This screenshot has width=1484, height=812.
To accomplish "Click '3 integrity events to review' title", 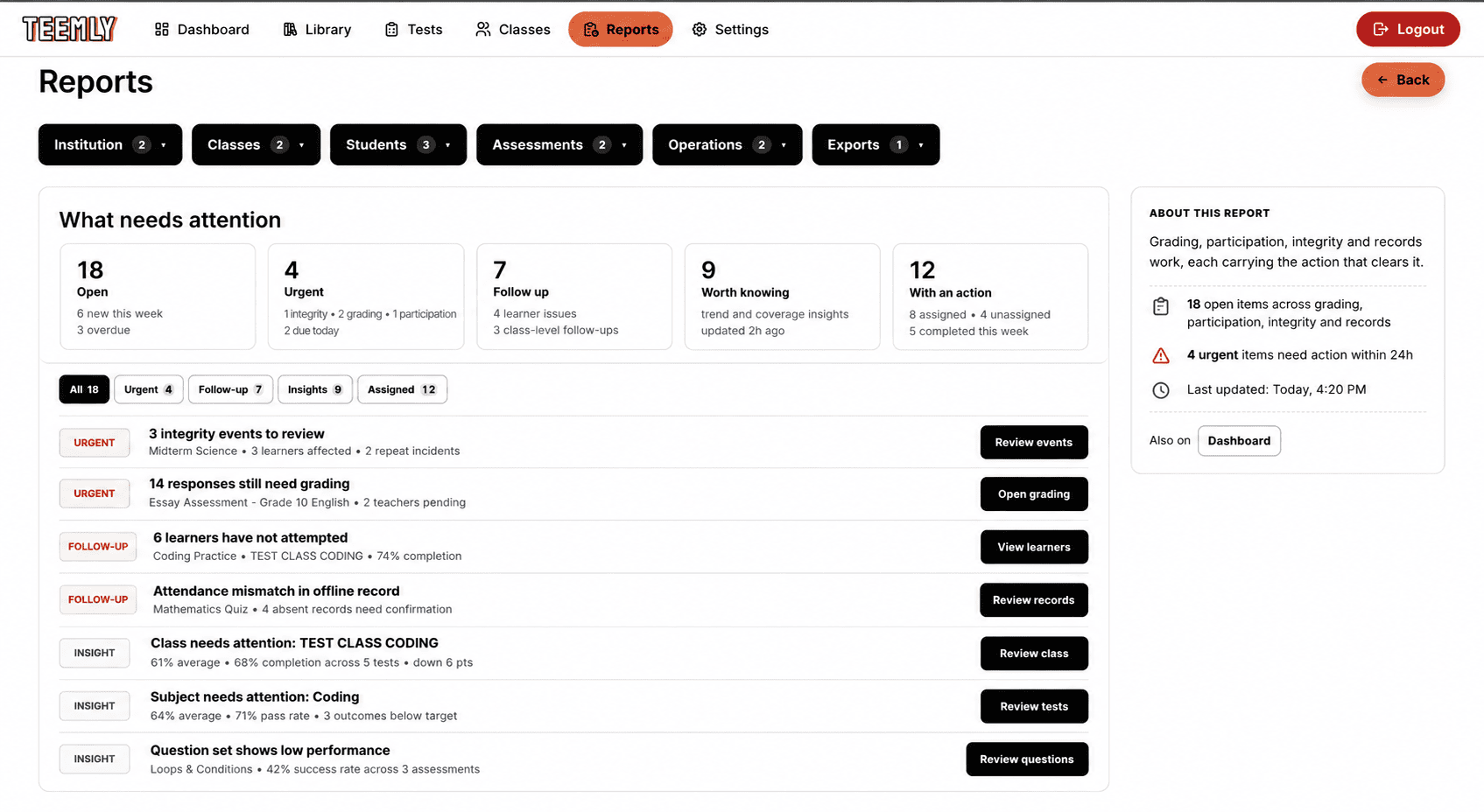I will [x=236, y=434].
